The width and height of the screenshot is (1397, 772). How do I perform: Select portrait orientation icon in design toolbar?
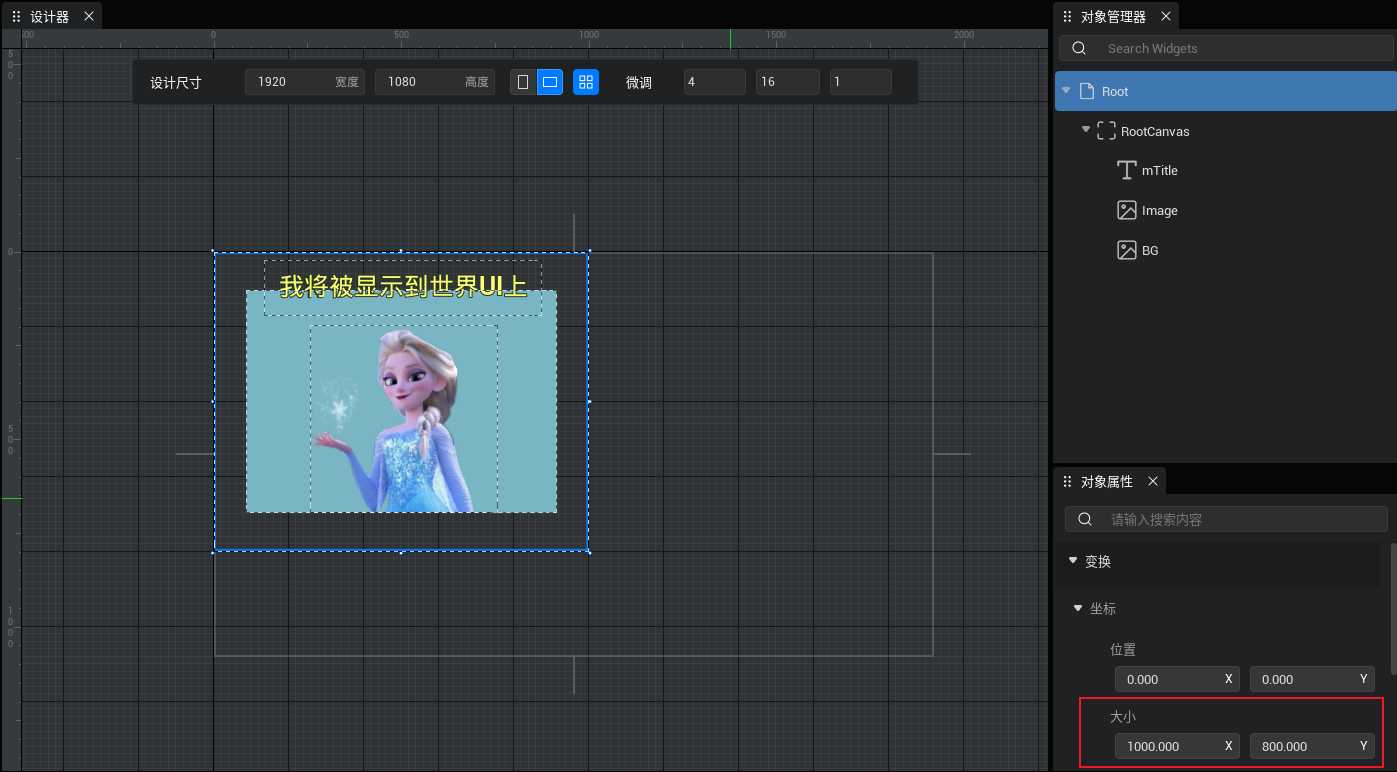click(523, 82)
